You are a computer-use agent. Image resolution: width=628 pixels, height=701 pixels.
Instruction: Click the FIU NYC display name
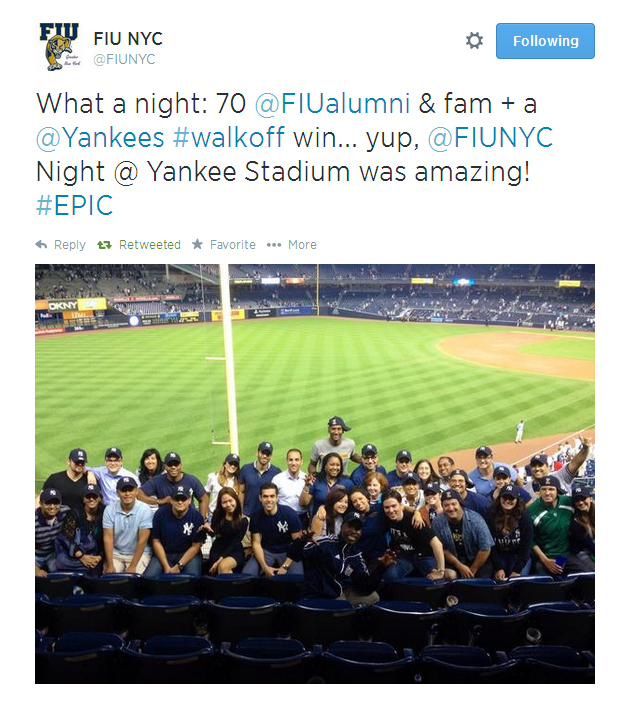tap(128, 39)
